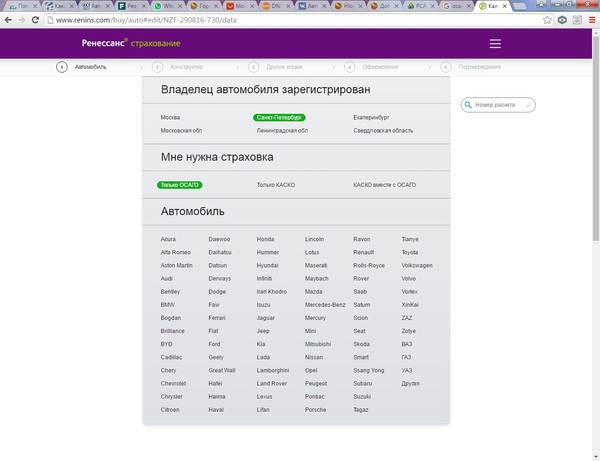Screen dimensions: 600x461
Task: Select Екатеринбург as owner region
Action: [372, 117]
